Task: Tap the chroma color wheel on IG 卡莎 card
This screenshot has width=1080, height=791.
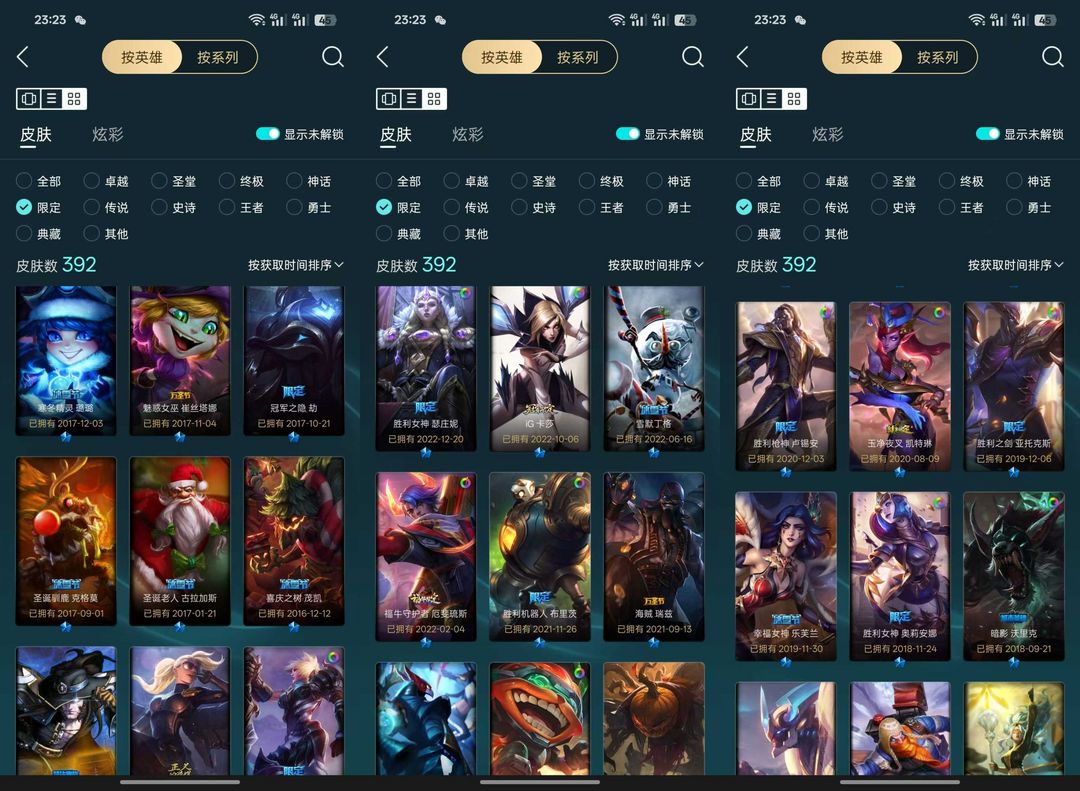Action: coord(579,294)
